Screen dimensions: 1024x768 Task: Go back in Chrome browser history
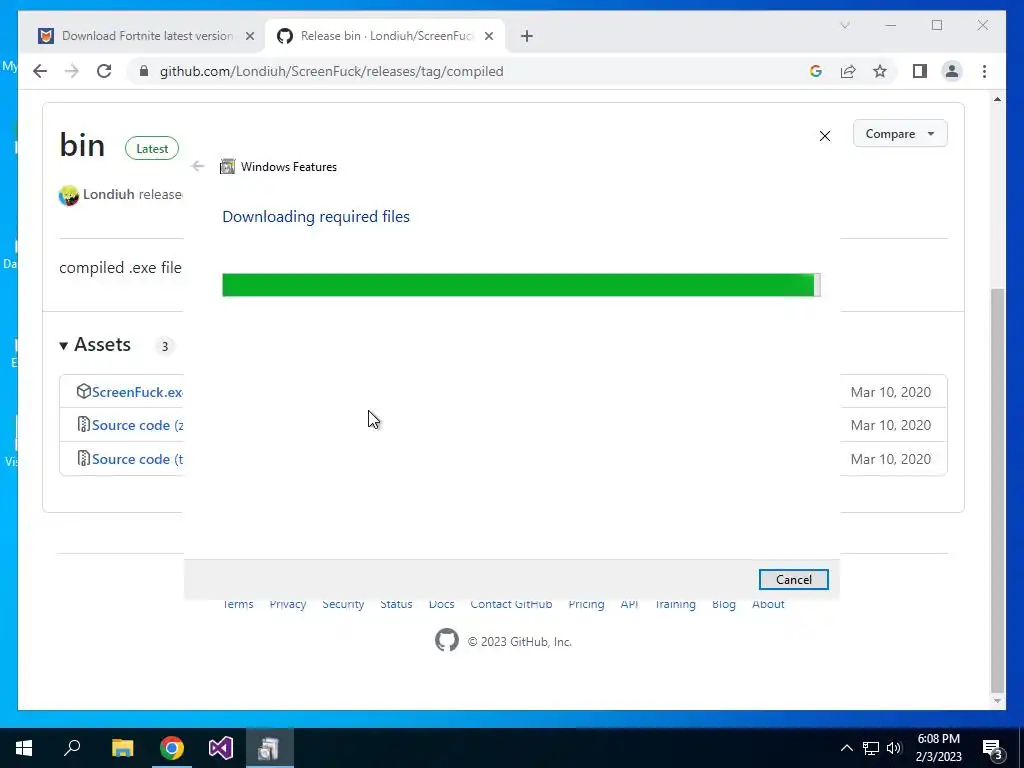click(40, 71)
